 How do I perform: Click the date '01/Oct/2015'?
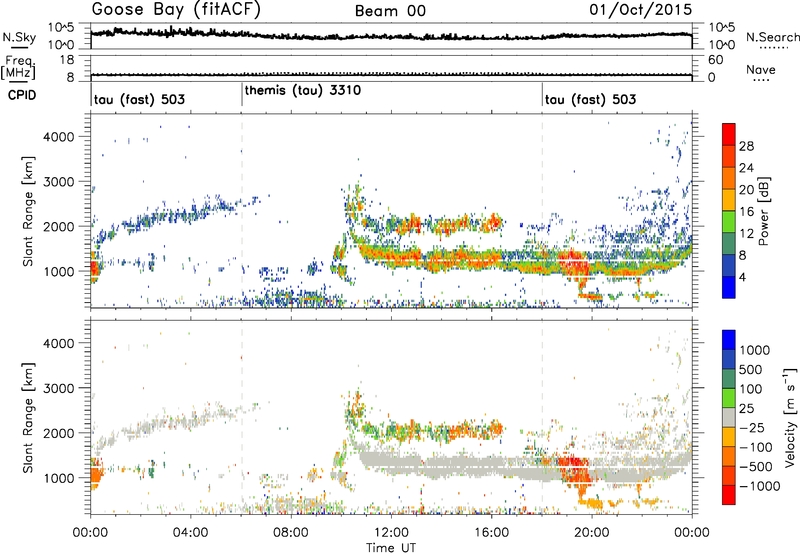(x=641, y=10)
